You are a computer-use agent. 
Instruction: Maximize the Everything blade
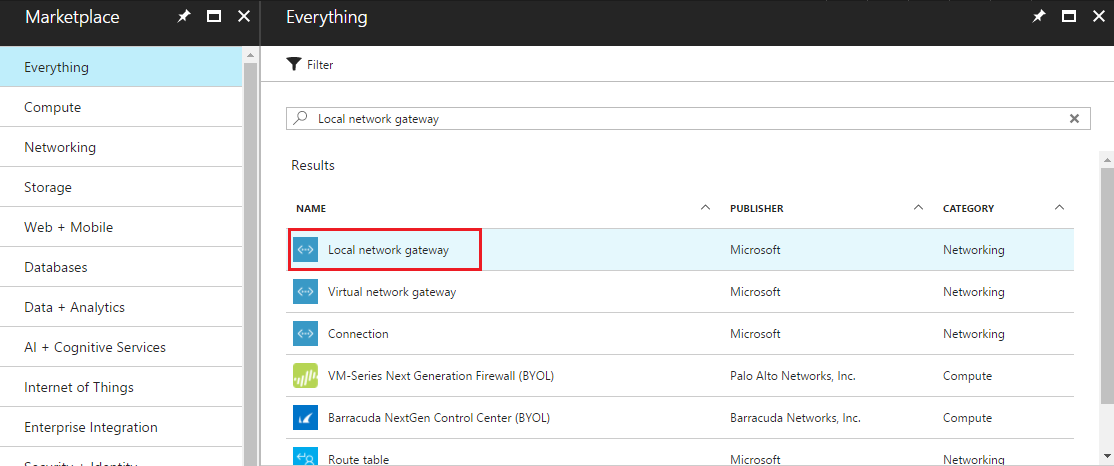coord(1068,17)
